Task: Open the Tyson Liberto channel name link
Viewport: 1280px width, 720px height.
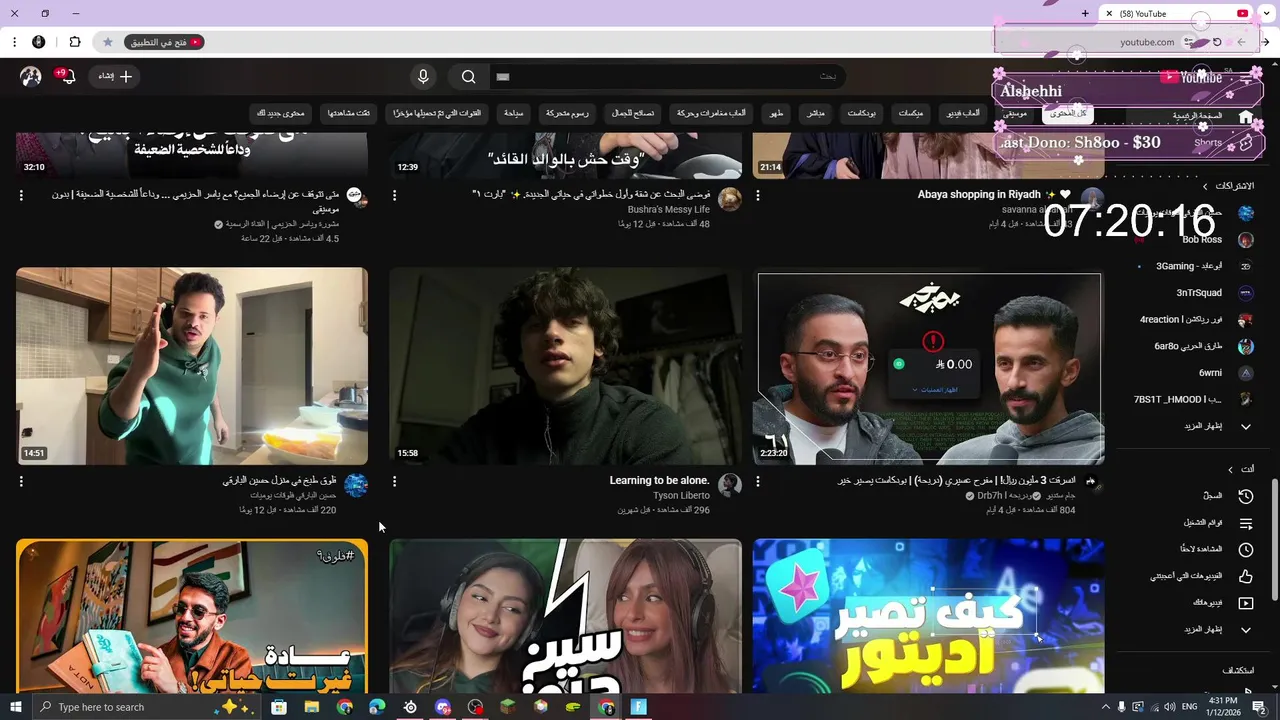Action: (x=681, y=496)
